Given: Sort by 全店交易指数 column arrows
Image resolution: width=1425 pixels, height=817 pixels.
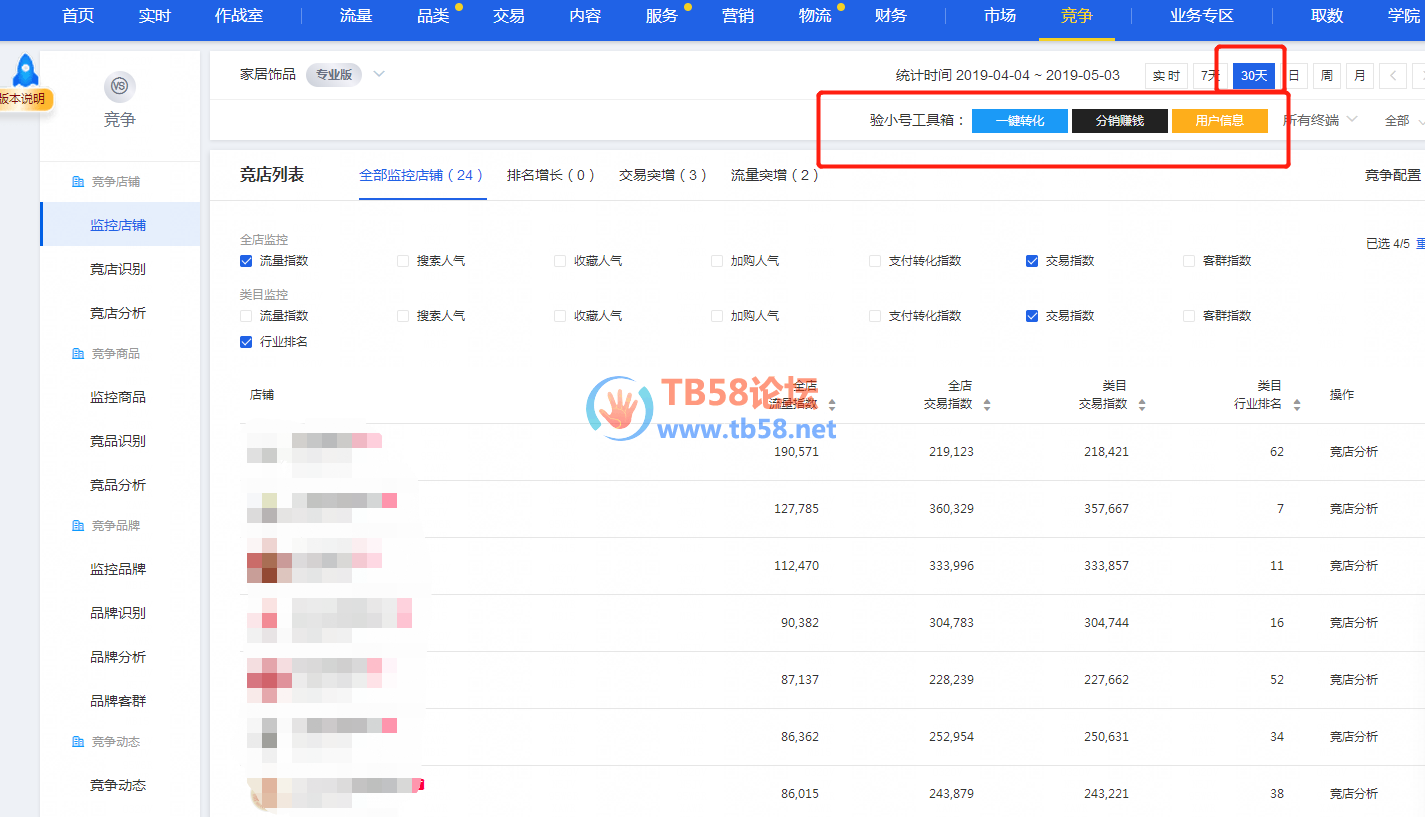Looking at the screenshot, I should (987, 405).
